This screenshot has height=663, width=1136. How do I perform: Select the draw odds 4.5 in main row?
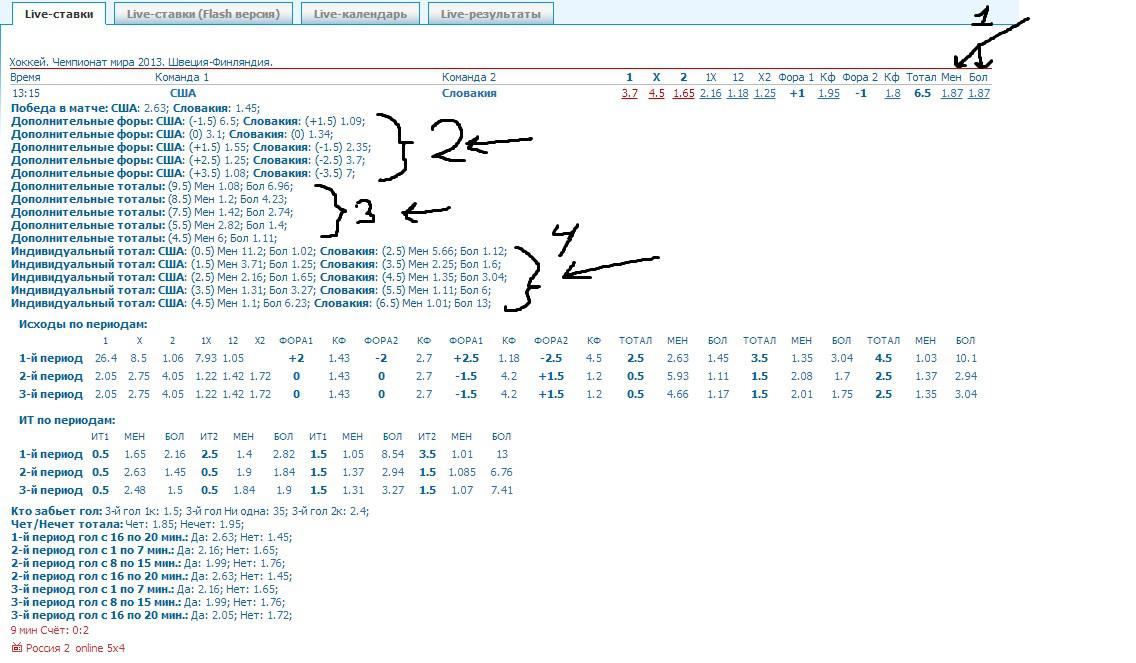pos(656,93)
